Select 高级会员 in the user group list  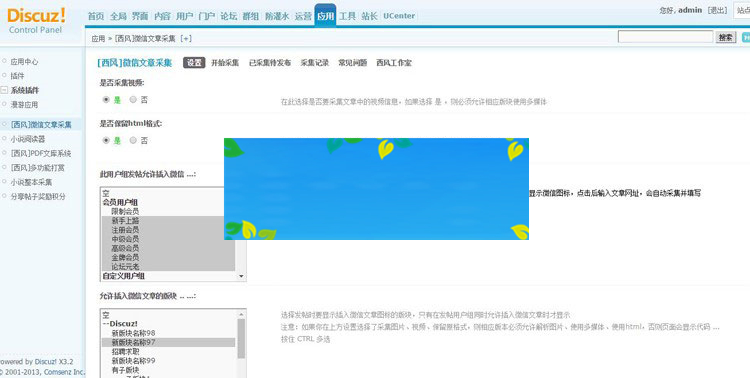125,248
